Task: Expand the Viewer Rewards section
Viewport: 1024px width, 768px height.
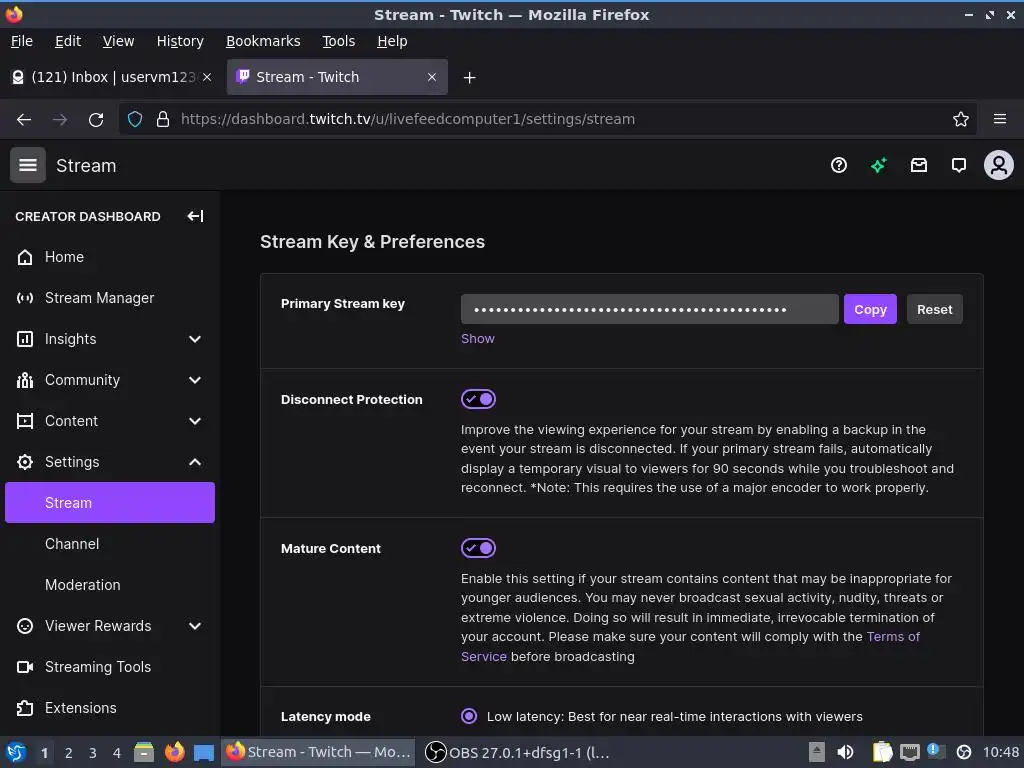Action: (x=195, y=626)
